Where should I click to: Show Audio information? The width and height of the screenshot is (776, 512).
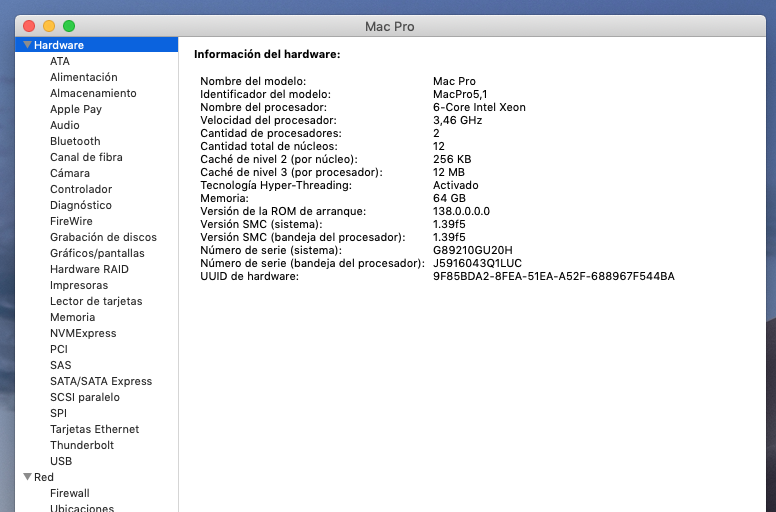click(x=64, y=125)
